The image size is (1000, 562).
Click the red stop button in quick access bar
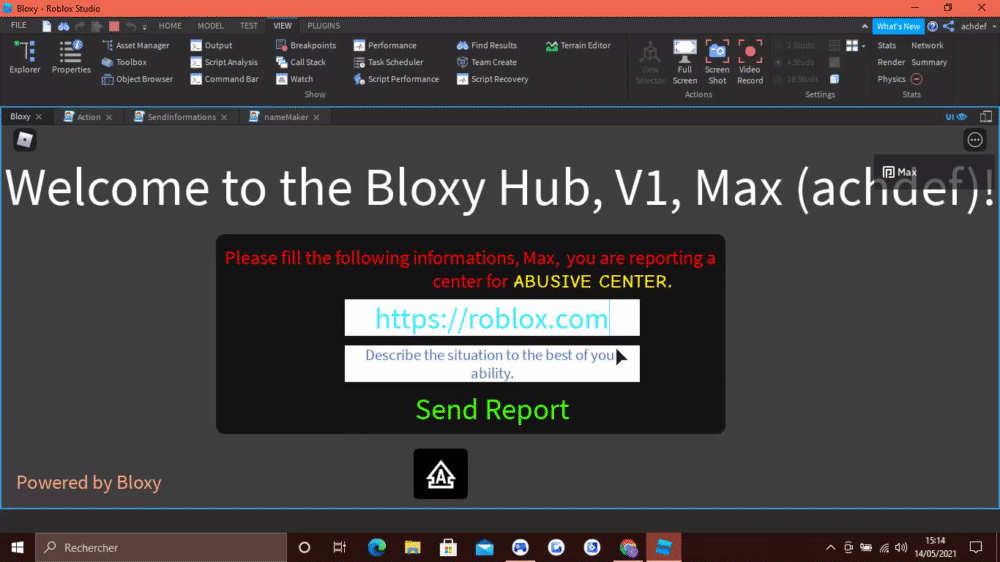click(114, 26)
